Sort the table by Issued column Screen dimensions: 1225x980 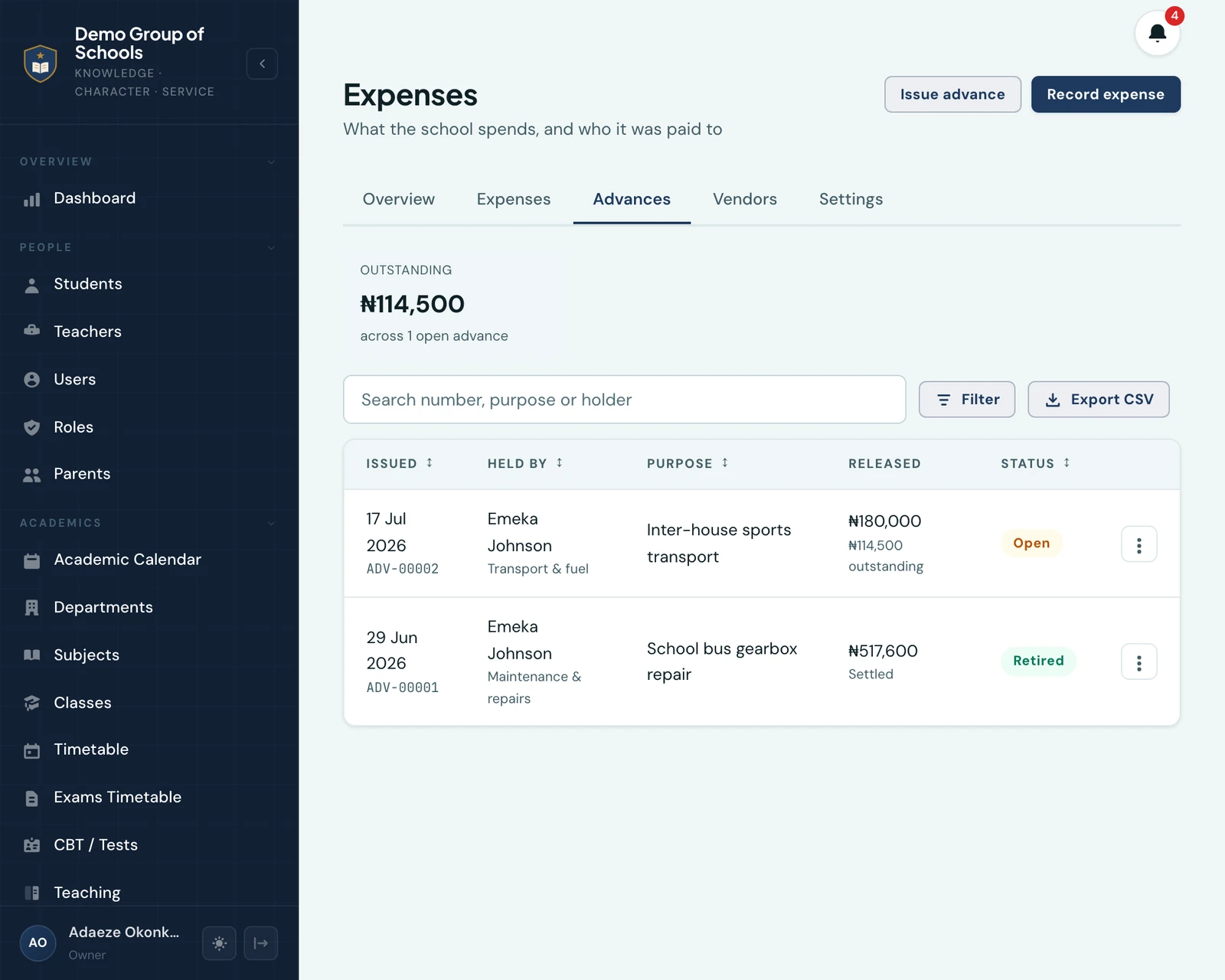click(x=400, y=463)
